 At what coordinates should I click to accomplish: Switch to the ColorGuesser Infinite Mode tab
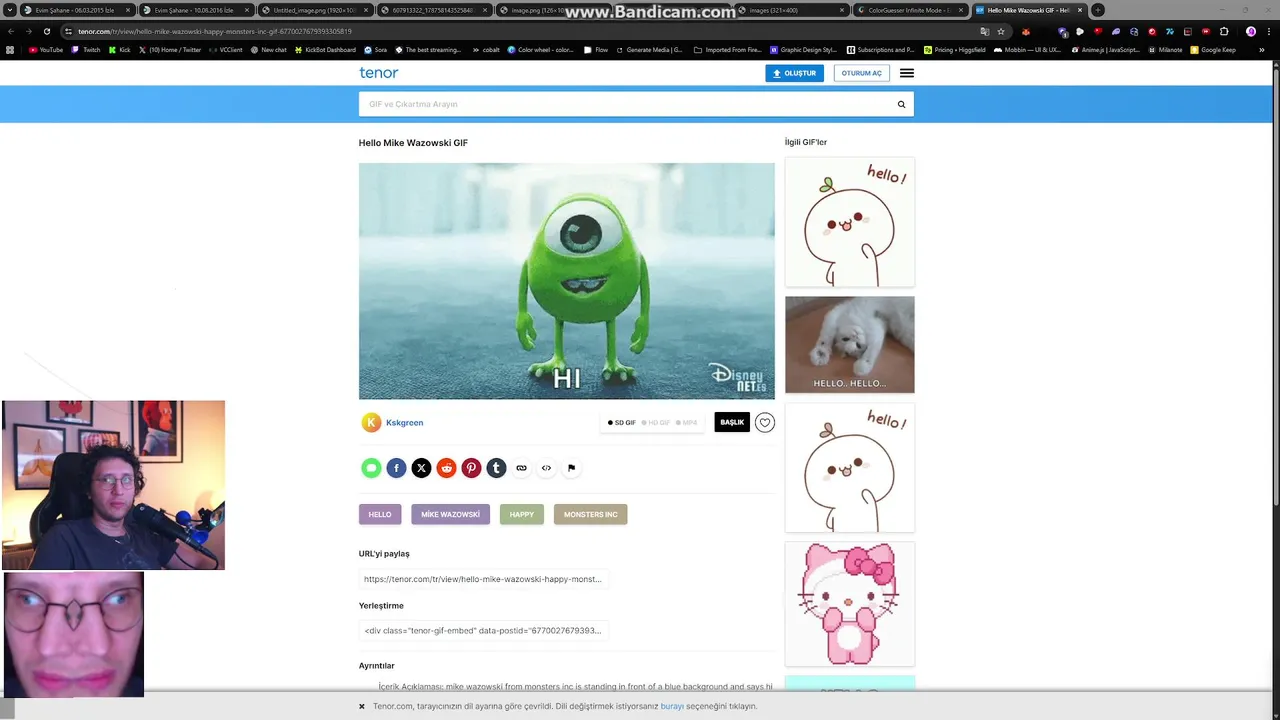[910, 10]
